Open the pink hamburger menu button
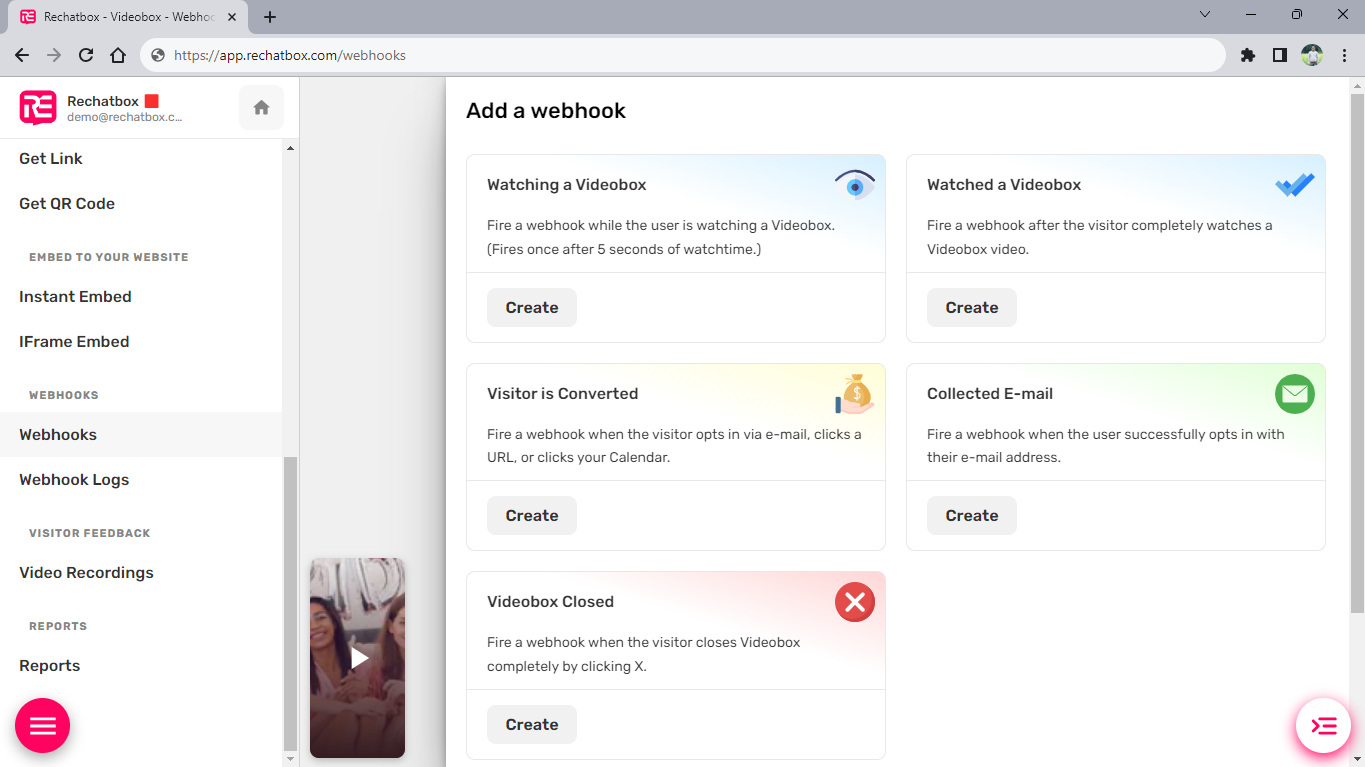 click(43, 726)
